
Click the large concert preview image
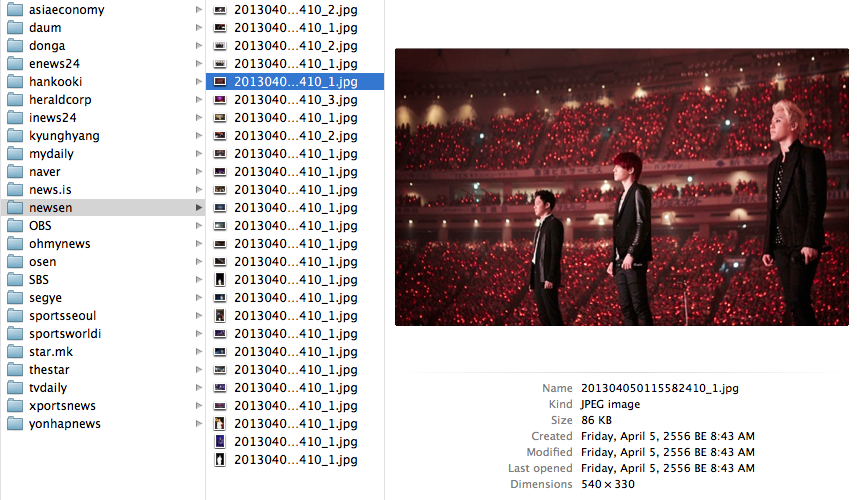[621, 187]
